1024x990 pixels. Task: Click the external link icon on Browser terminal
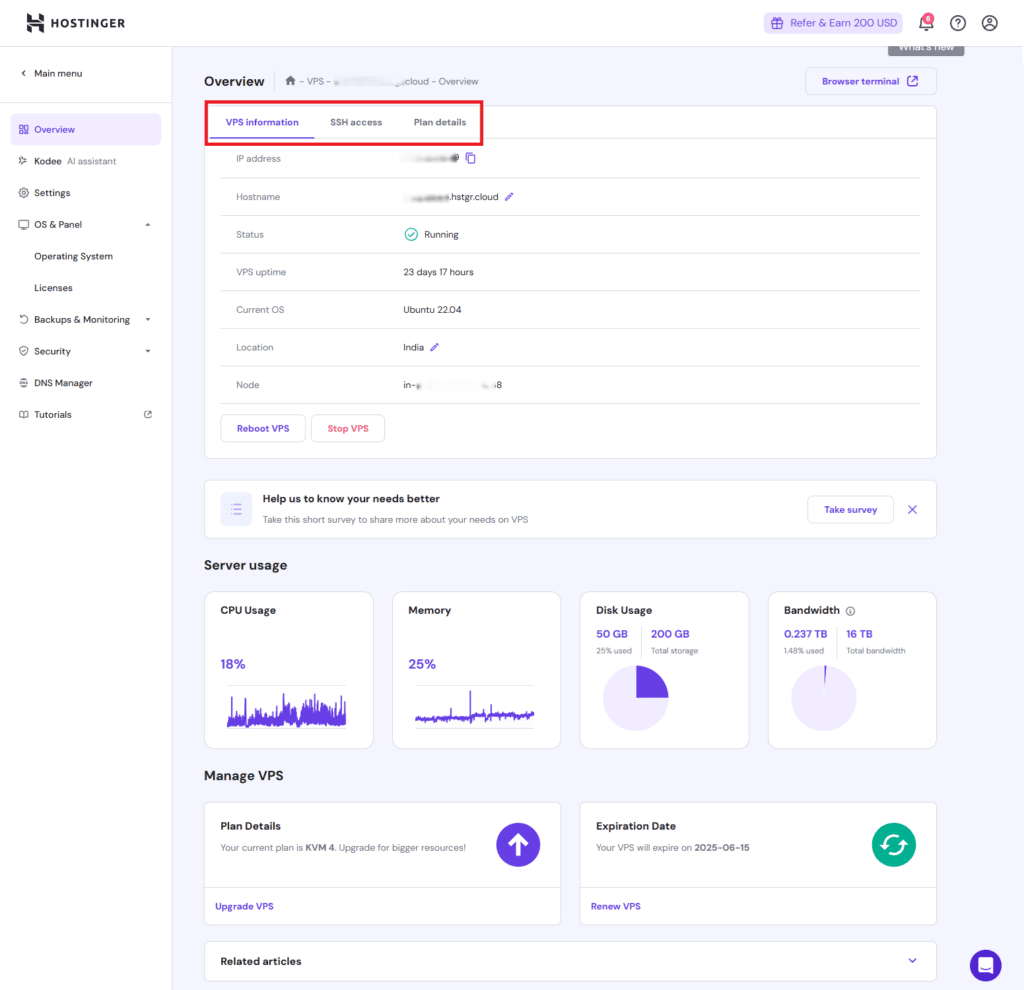(x=912, y=81)
